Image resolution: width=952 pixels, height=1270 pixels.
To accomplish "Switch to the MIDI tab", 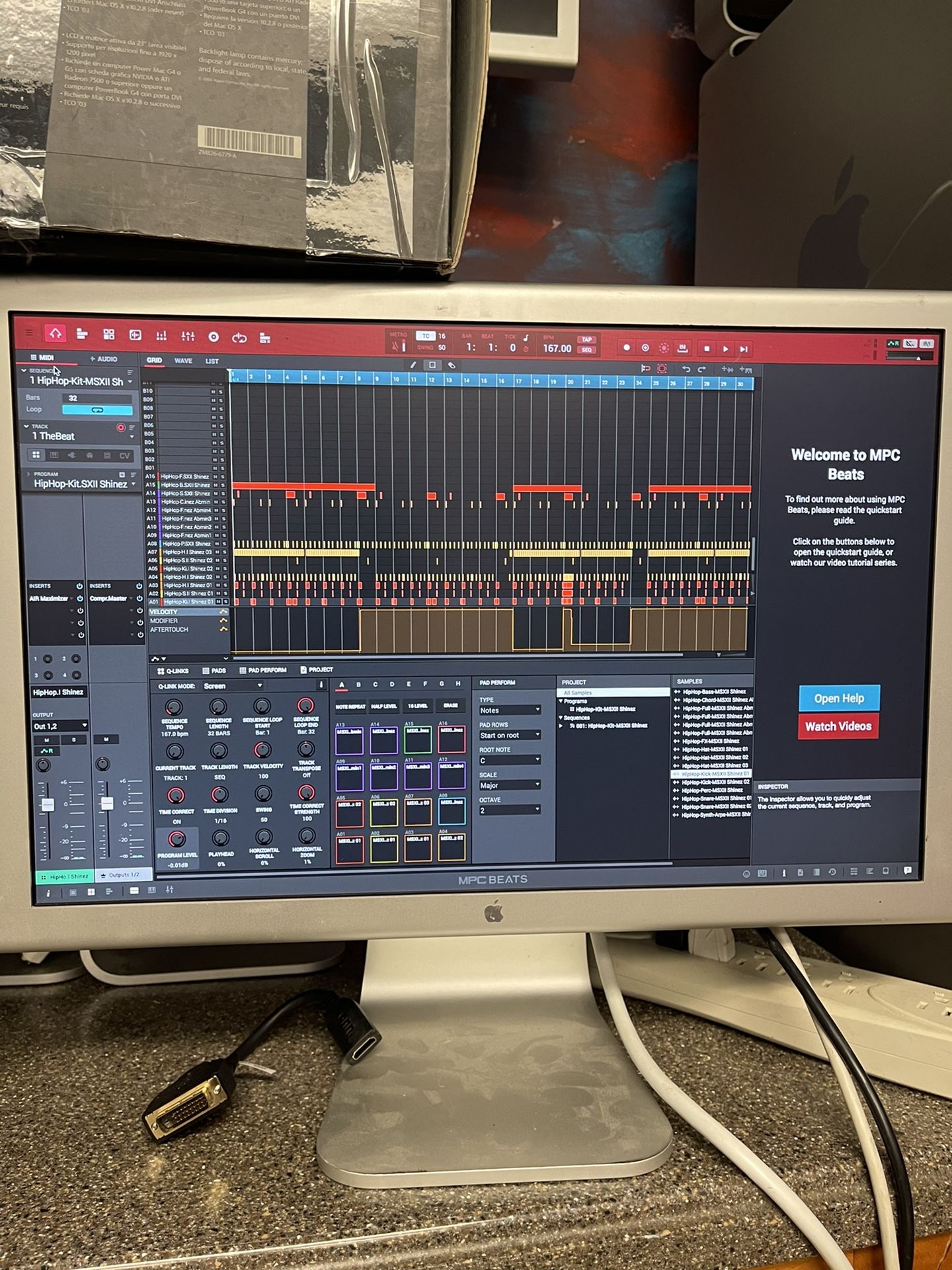I will point(42,357).
